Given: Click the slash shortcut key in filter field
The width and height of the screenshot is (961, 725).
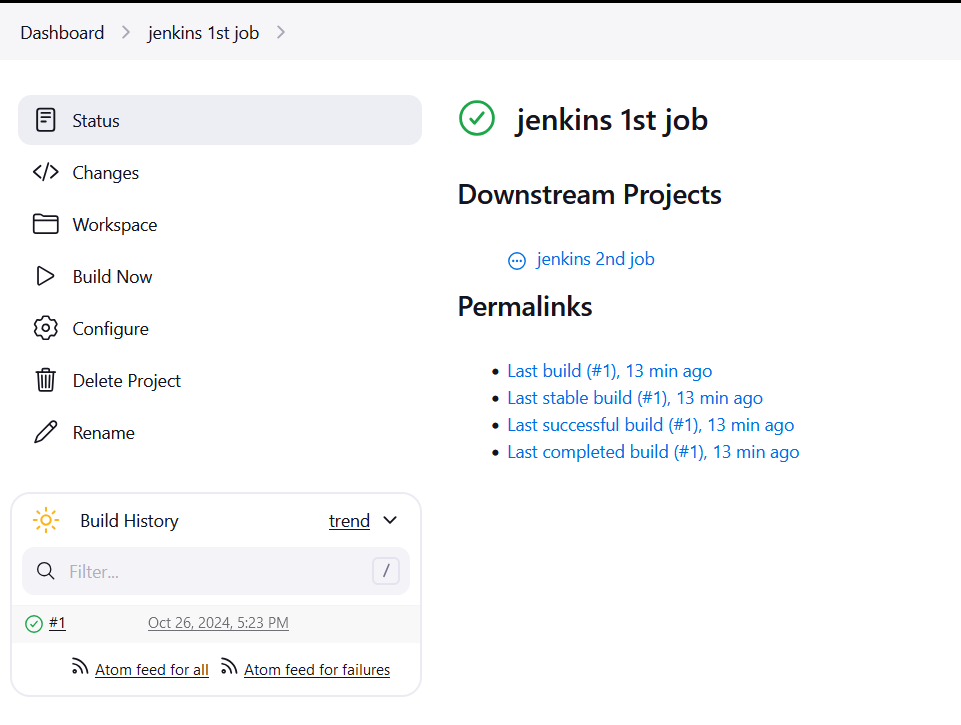Looking at the screenshot, I should [386, 571].
